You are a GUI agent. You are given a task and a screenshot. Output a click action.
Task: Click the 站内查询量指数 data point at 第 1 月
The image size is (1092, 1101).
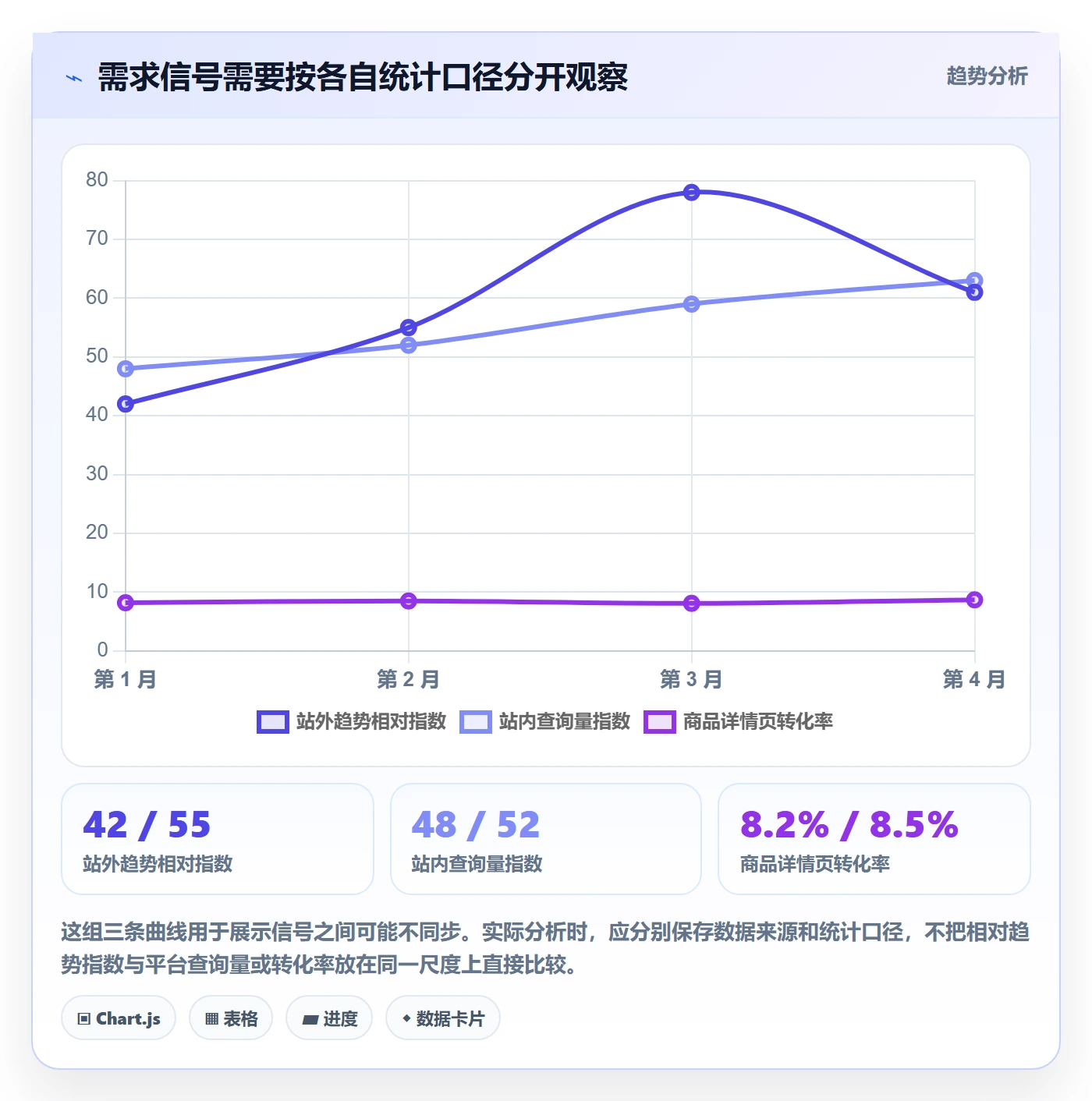126,369
